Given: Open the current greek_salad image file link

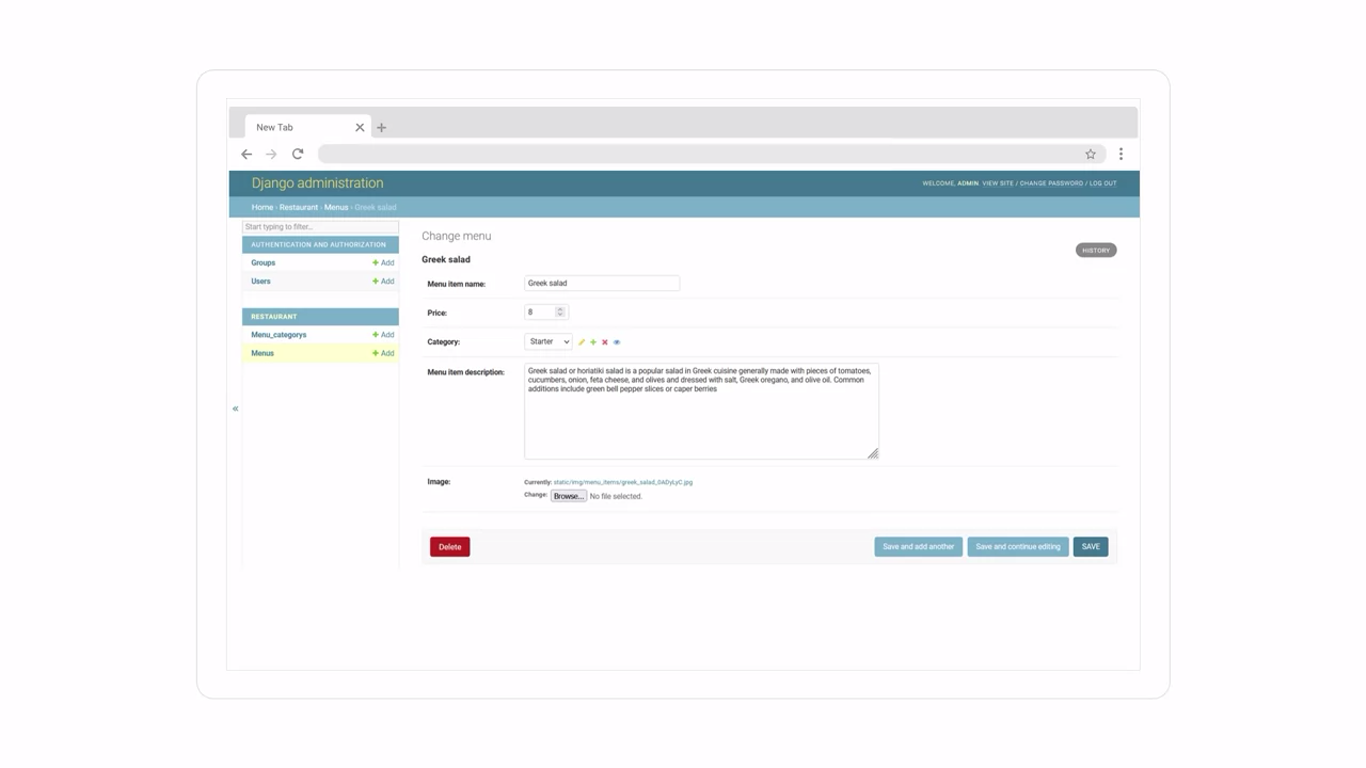Looking at the screenshot, I should coord(623,482).
